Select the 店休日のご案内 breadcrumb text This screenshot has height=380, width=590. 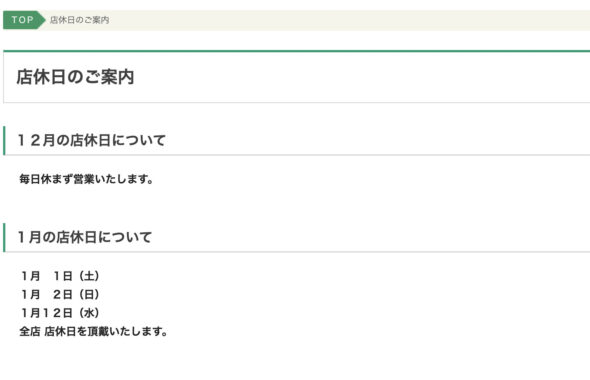(79, 20)
